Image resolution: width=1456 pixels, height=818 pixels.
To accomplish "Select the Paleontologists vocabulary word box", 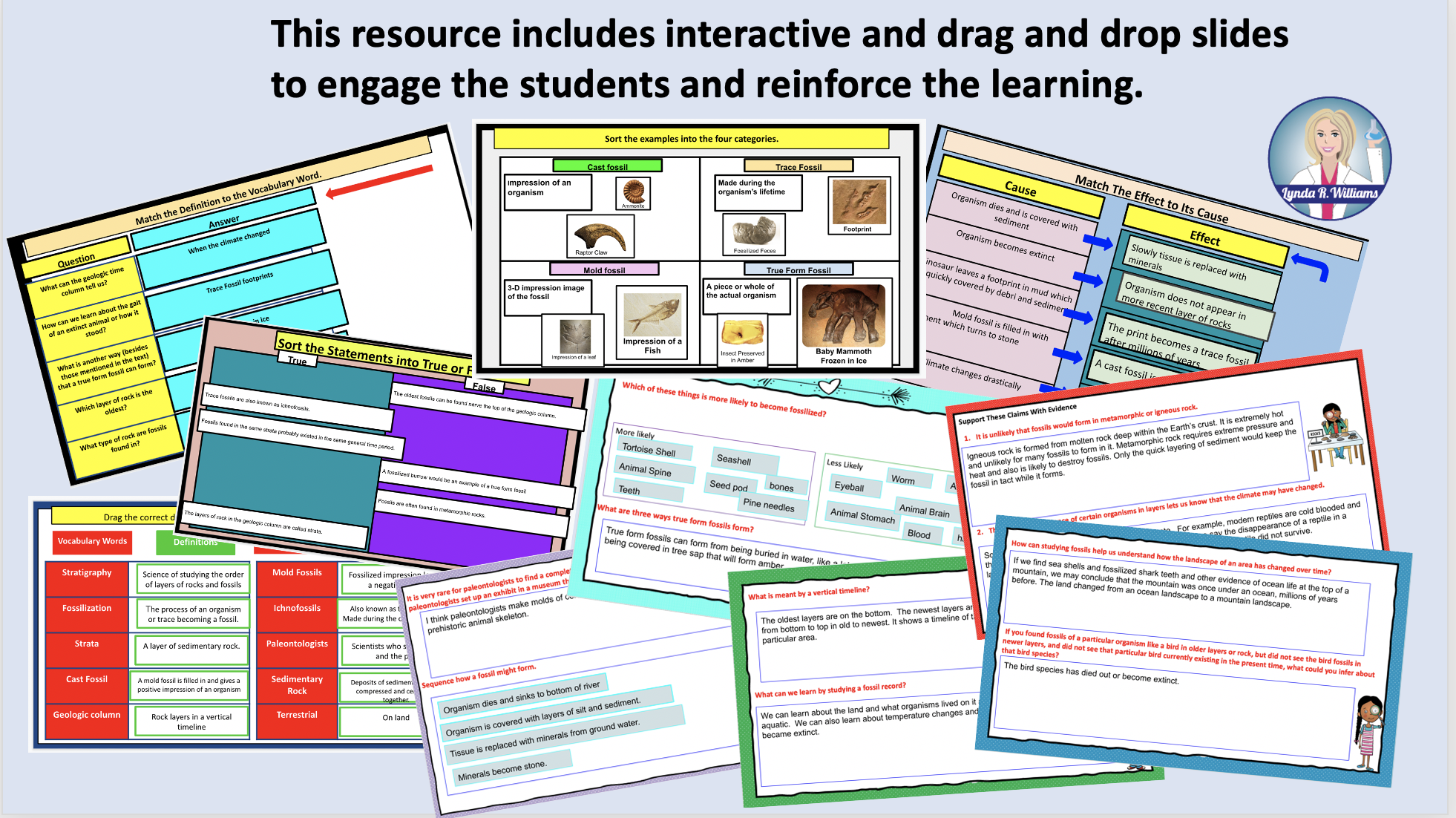I will pos(297,650).
